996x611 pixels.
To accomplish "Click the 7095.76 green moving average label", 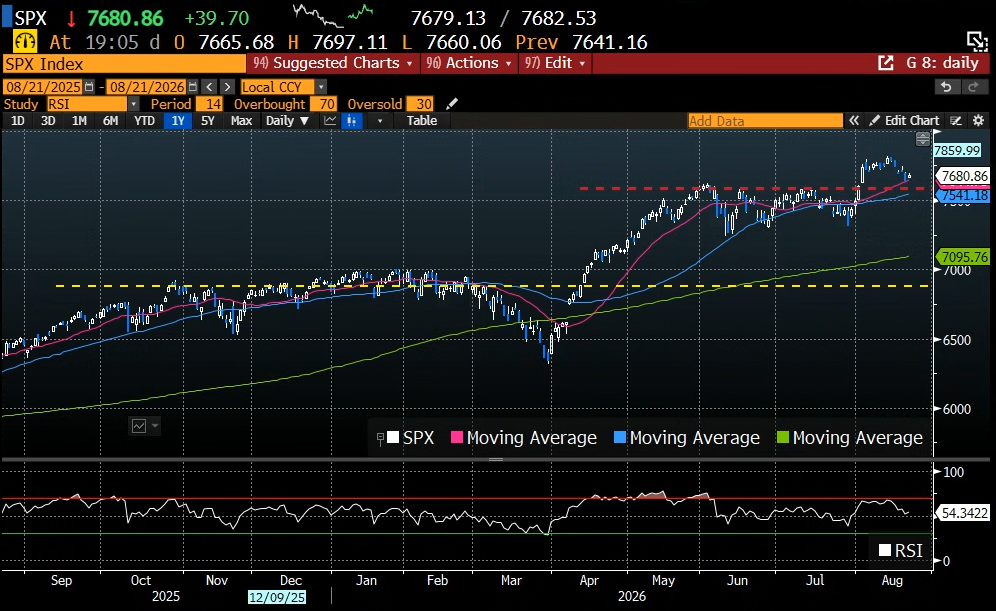I will 964,257.
